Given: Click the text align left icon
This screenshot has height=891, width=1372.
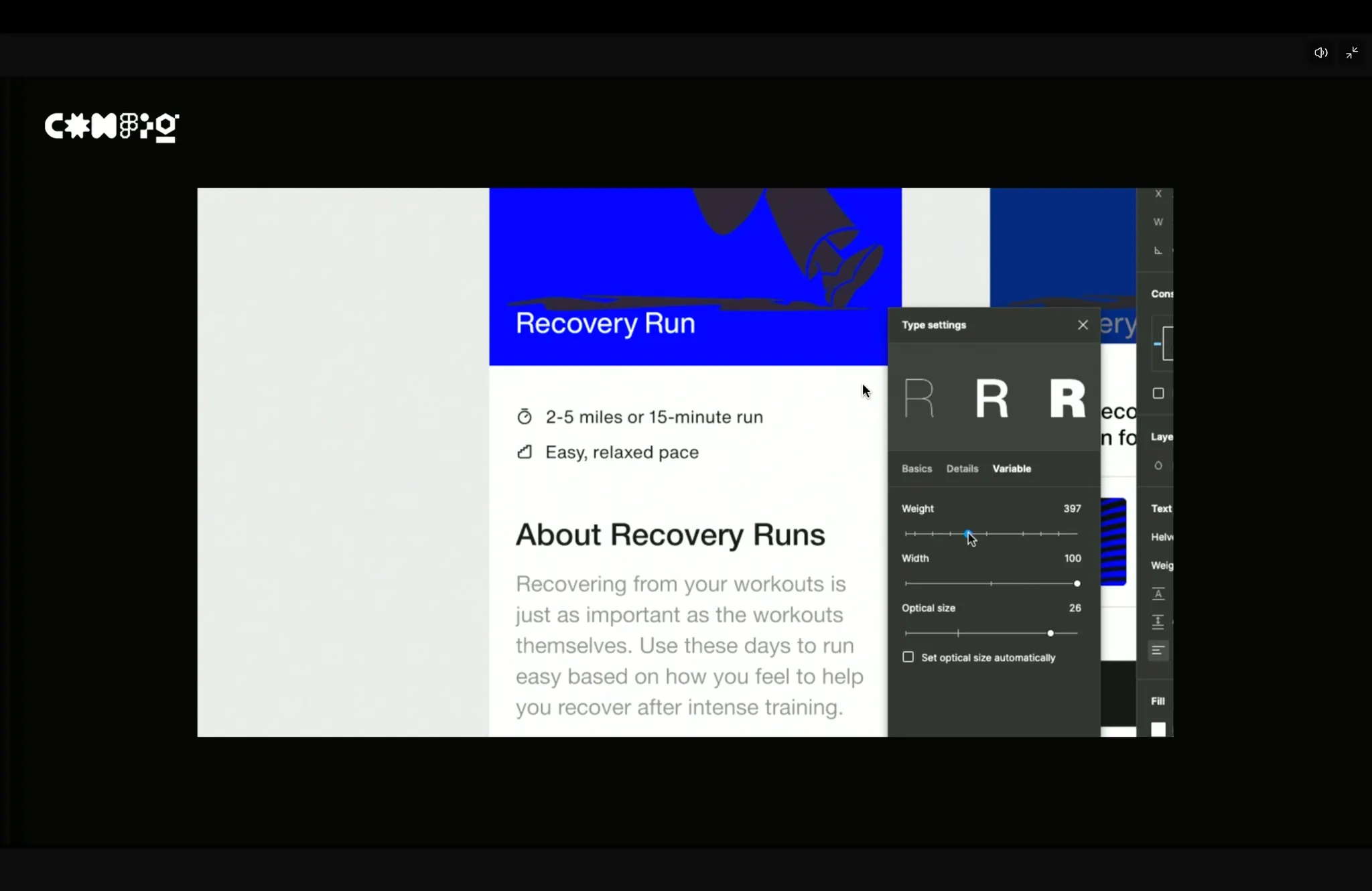Looking at the screenshot, I should pyautogui.click(x=1158, y=650).
